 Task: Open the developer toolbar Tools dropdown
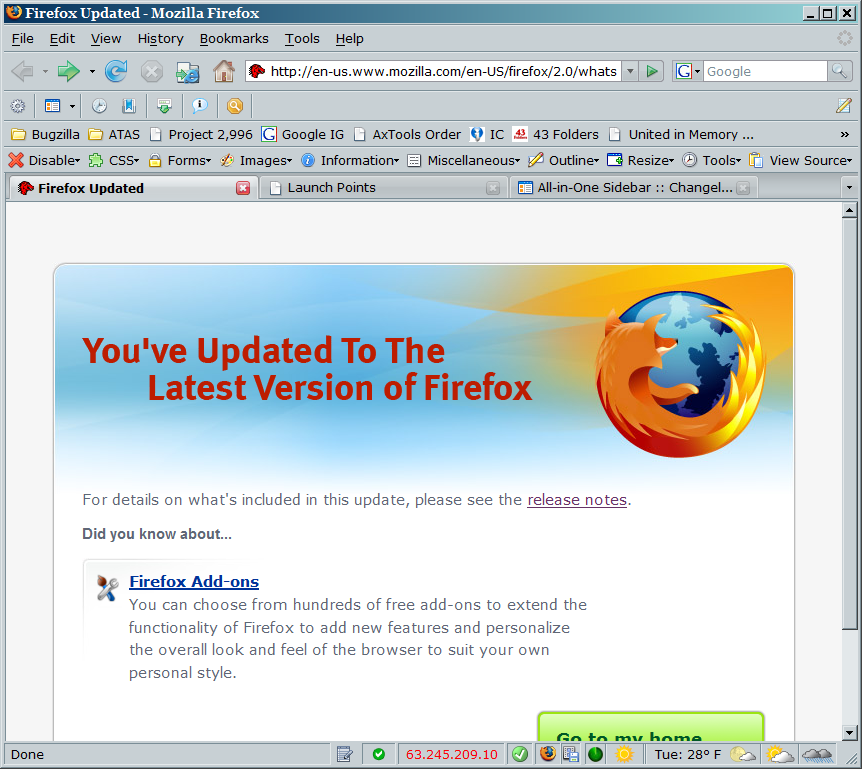(x=711, y=161)
